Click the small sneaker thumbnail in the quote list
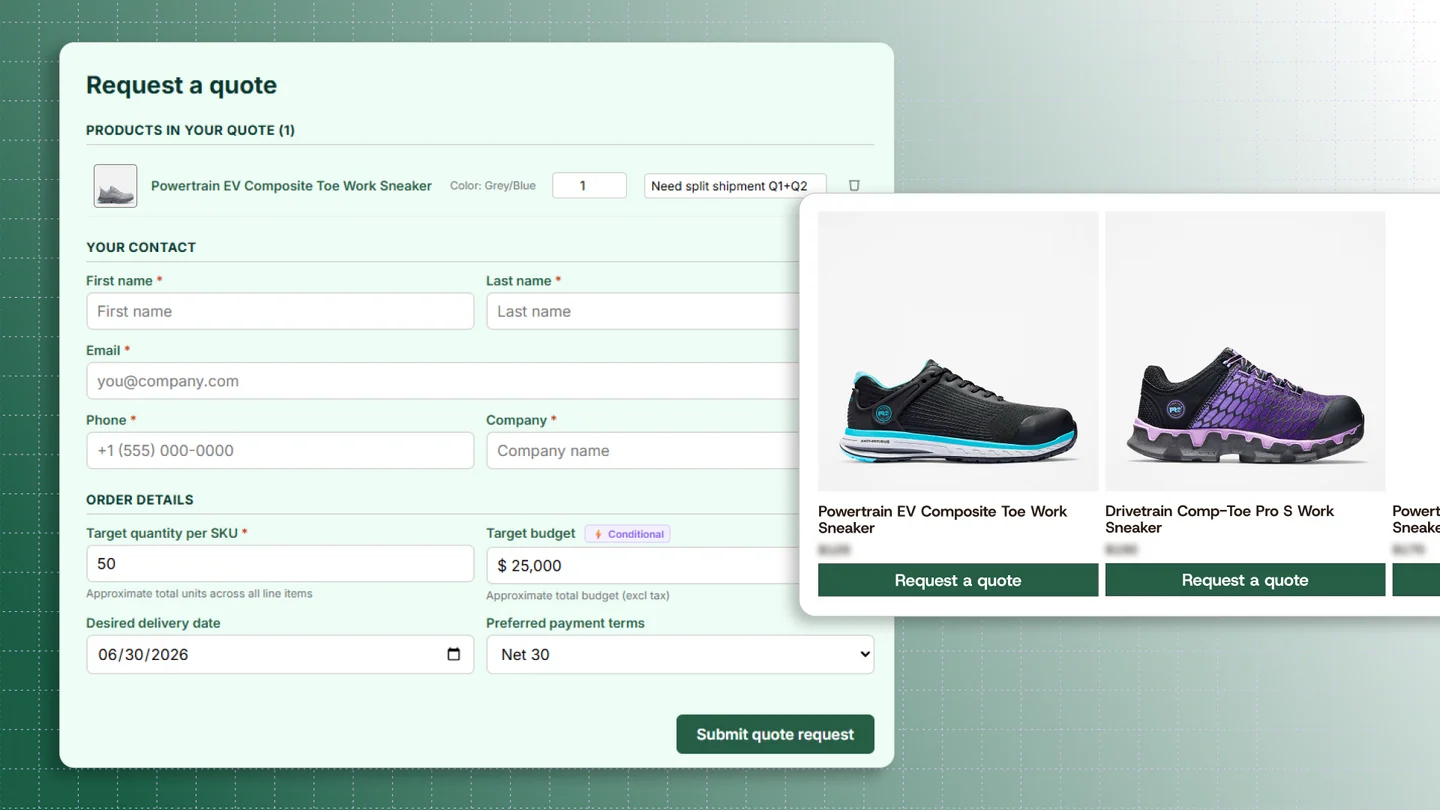Viewport: 1440px width, 810px height. coord(115,186)
